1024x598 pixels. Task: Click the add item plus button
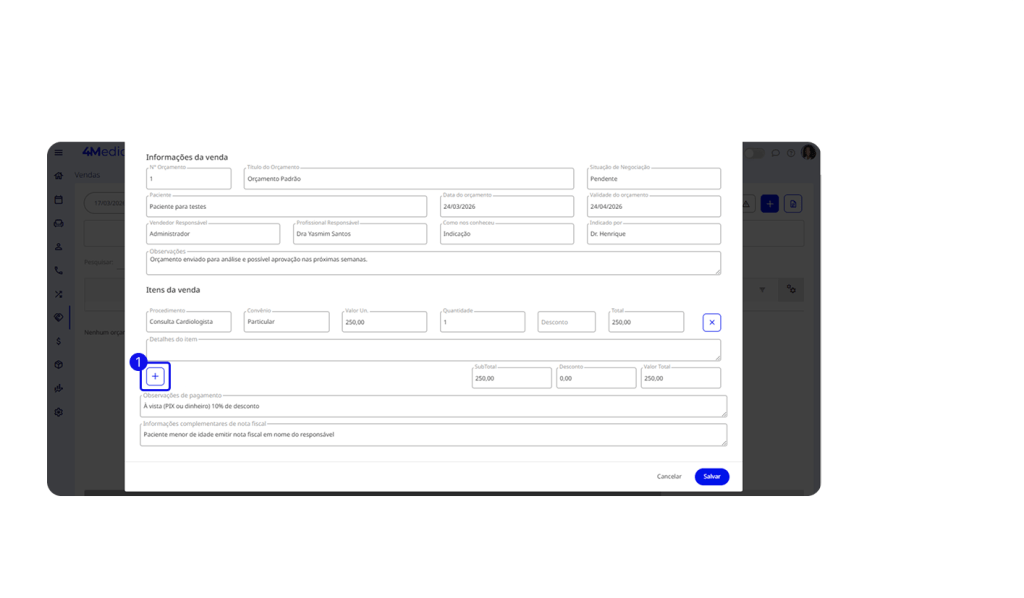pos(155,376)
